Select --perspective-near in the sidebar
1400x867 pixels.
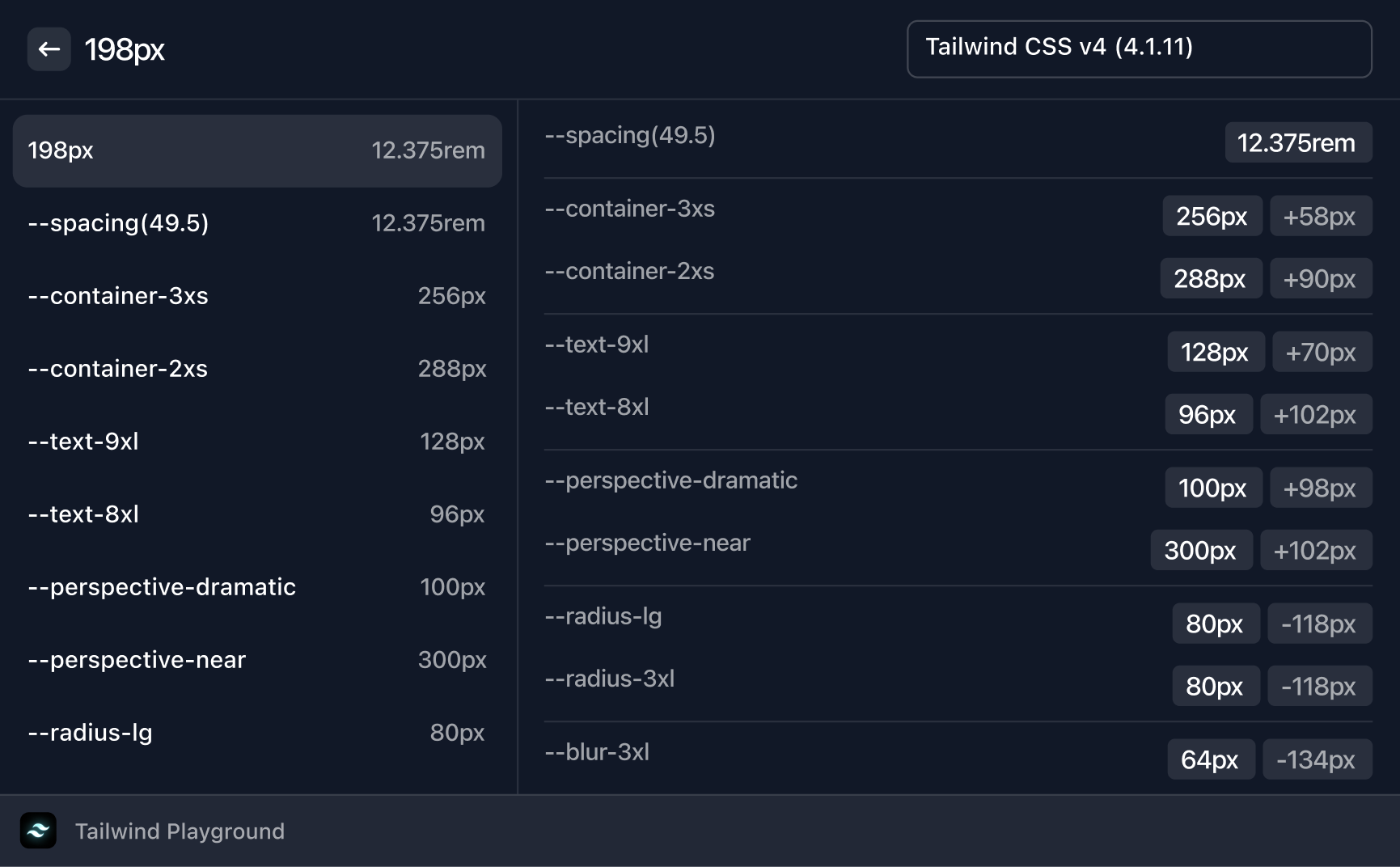[x=256, y=660]
